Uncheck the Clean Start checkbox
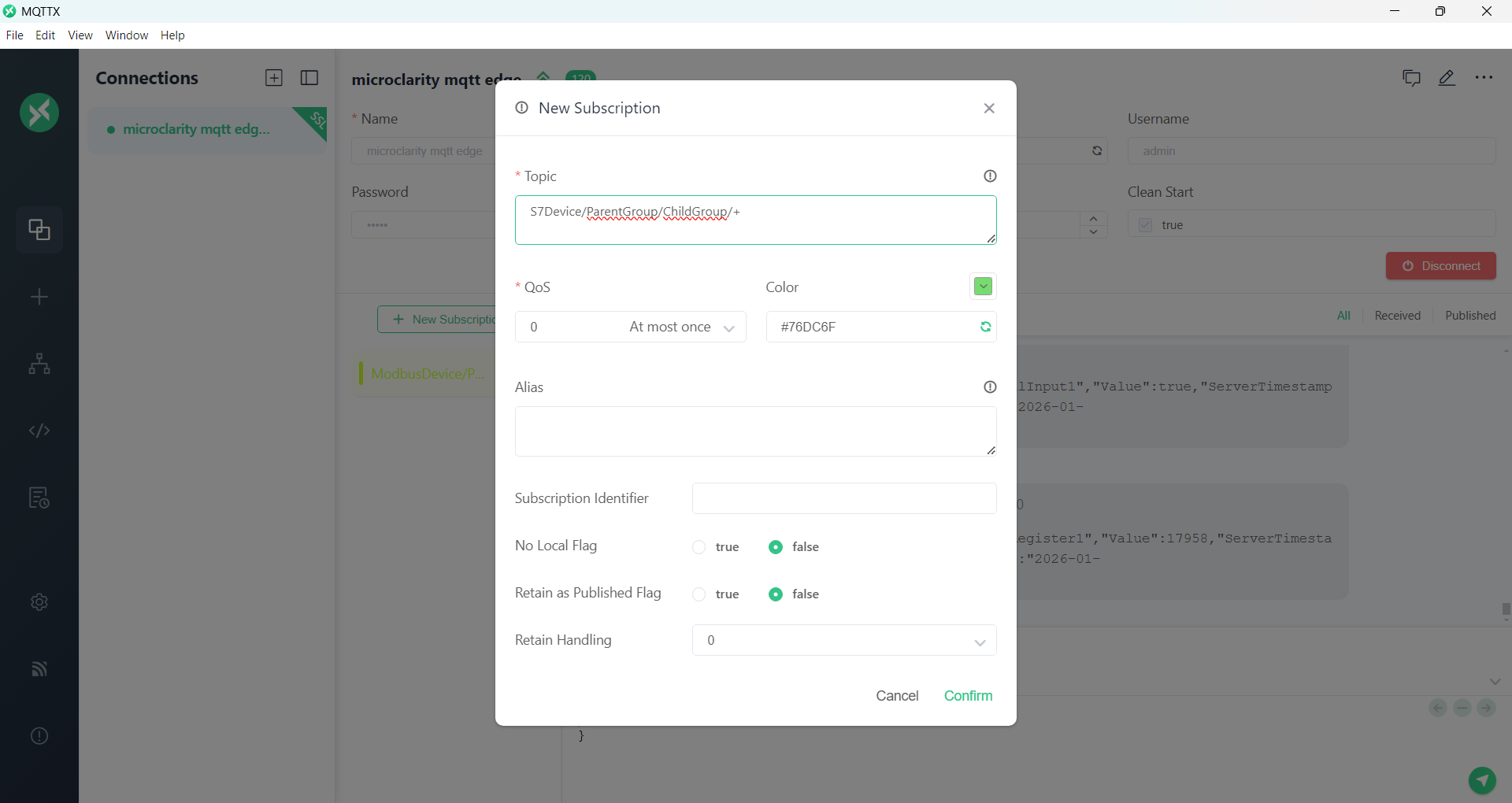The height and width of the screenshot is (803, 1512). point(1146,225)
